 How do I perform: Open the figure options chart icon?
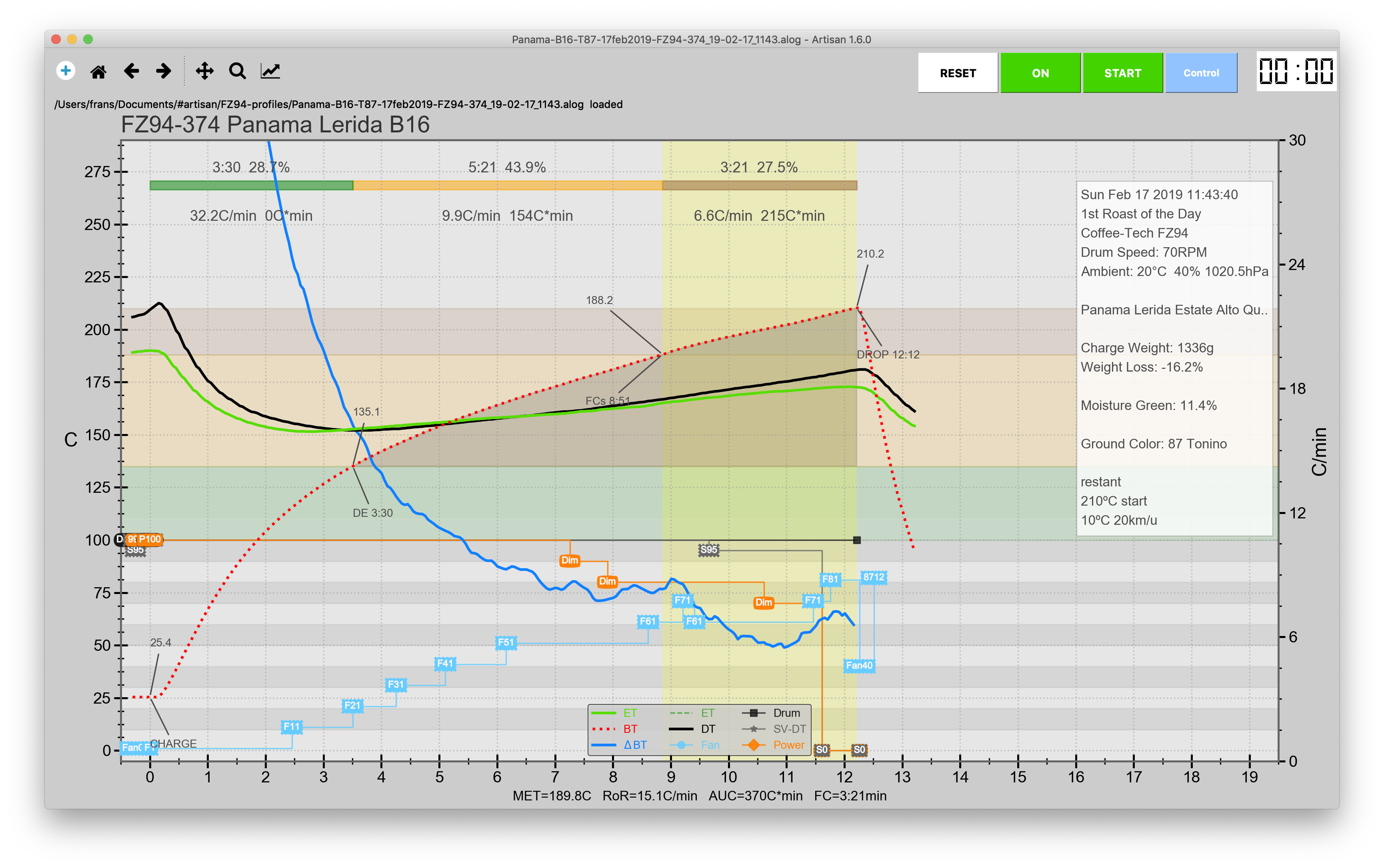click(270, 71)
